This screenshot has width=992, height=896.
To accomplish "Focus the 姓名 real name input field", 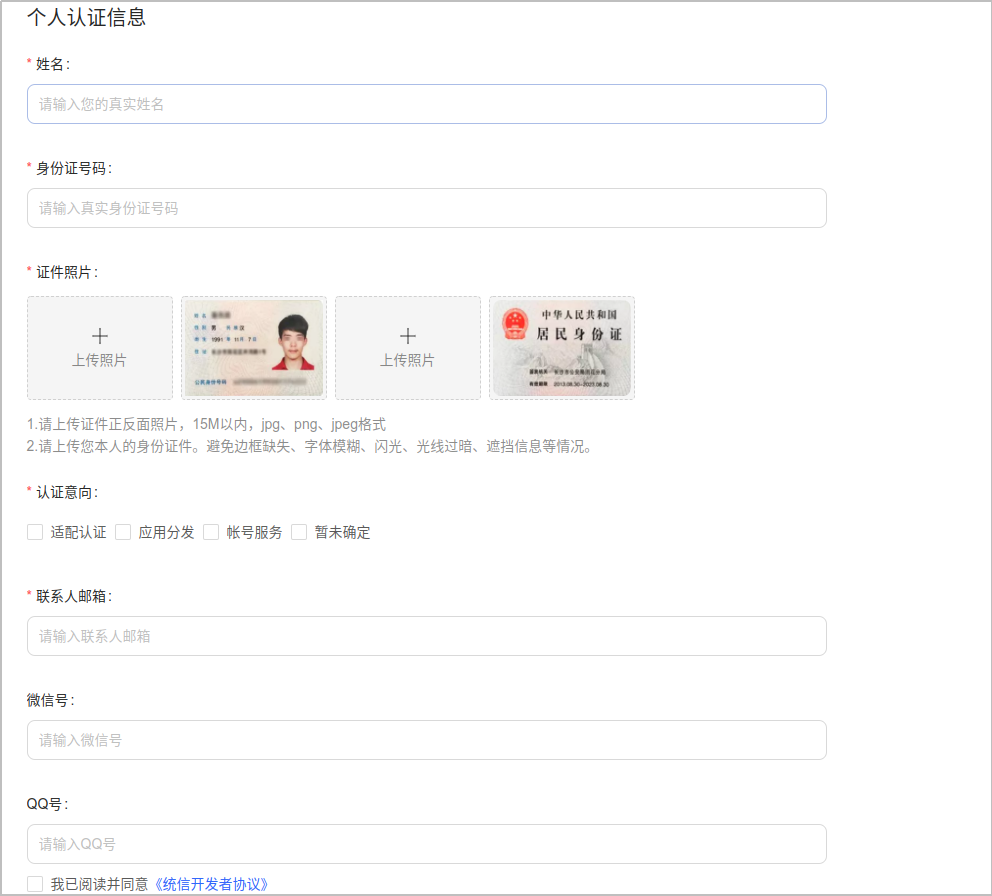I will (x=426, y=104).
